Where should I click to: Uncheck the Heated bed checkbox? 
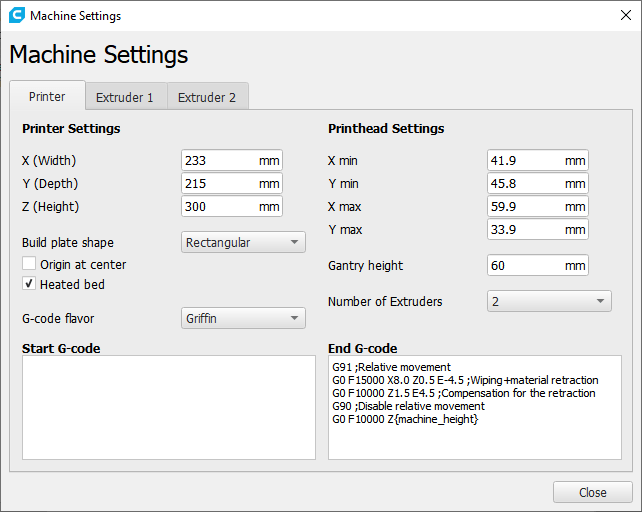pyautogui.click(x=29, y=283)
